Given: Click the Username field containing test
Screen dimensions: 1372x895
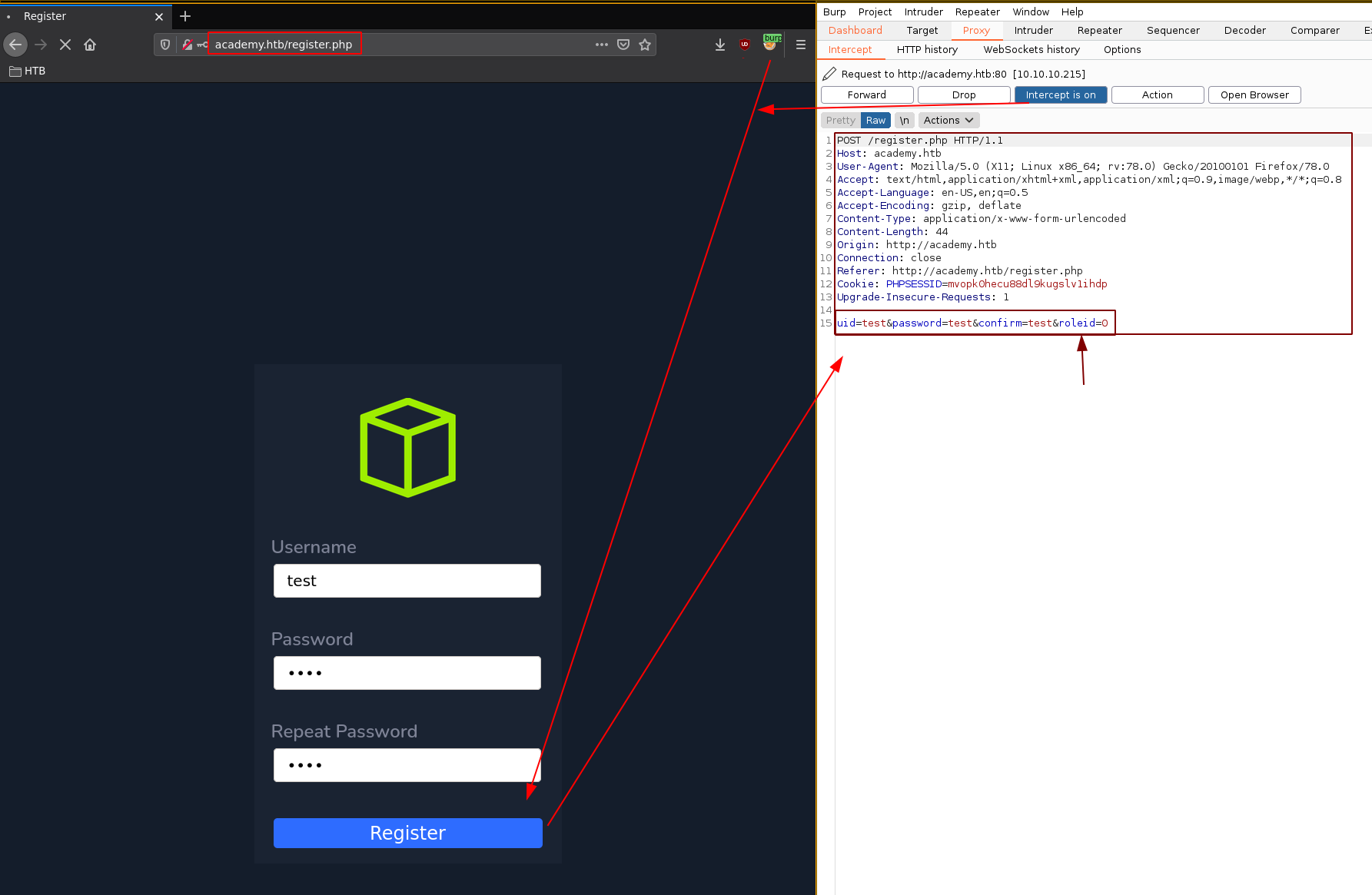Looking at the screenshot, I should 407,581.
